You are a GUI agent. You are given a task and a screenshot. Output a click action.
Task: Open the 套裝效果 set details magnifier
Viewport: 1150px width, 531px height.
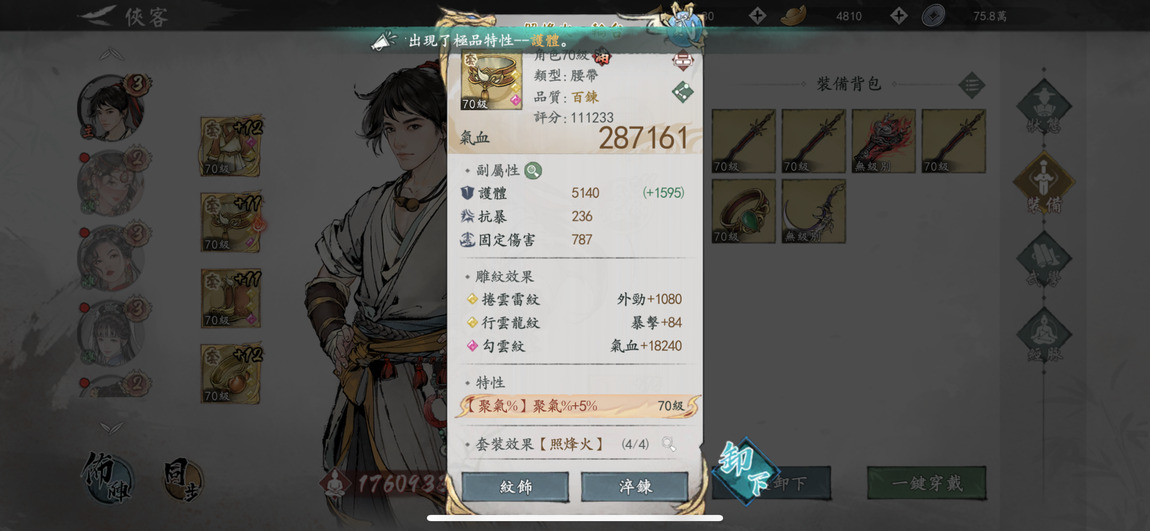[668, 444]
